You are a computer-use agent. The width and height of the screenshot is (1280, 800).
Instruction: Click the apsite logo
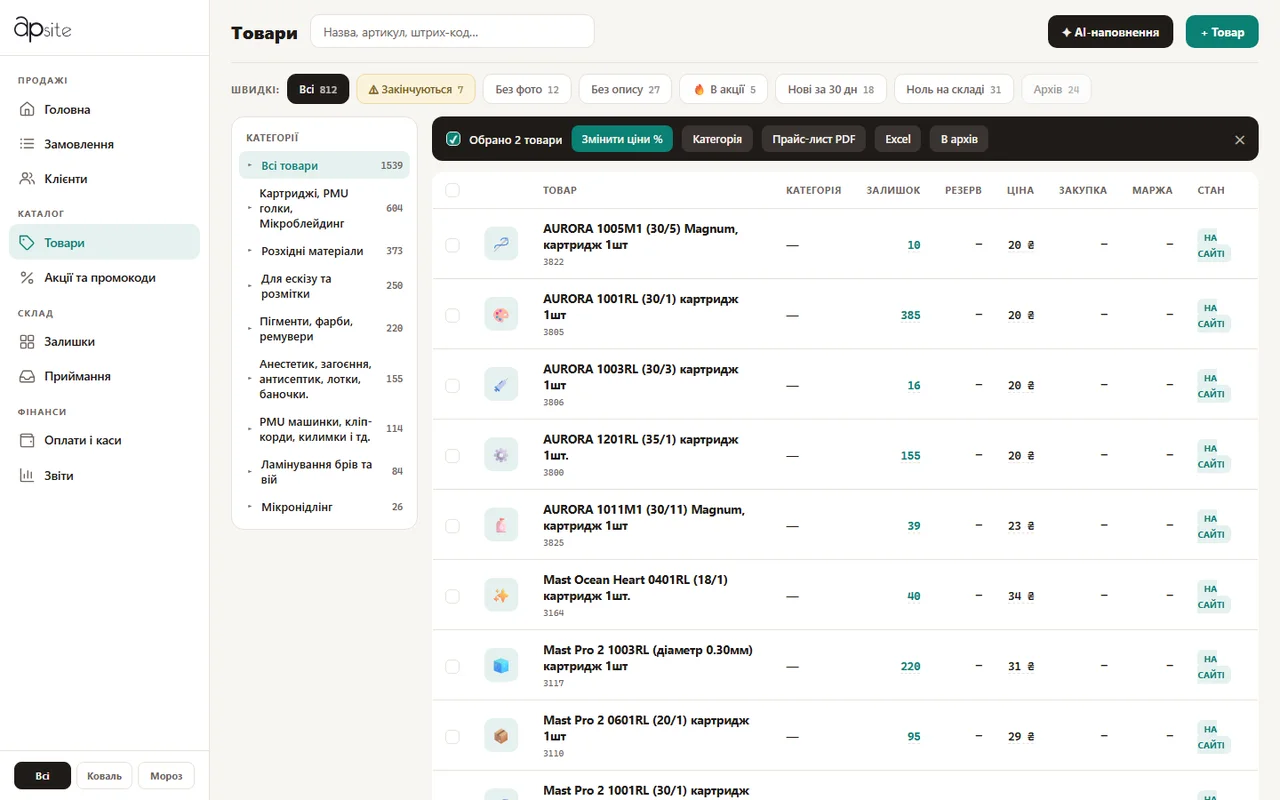42,28
